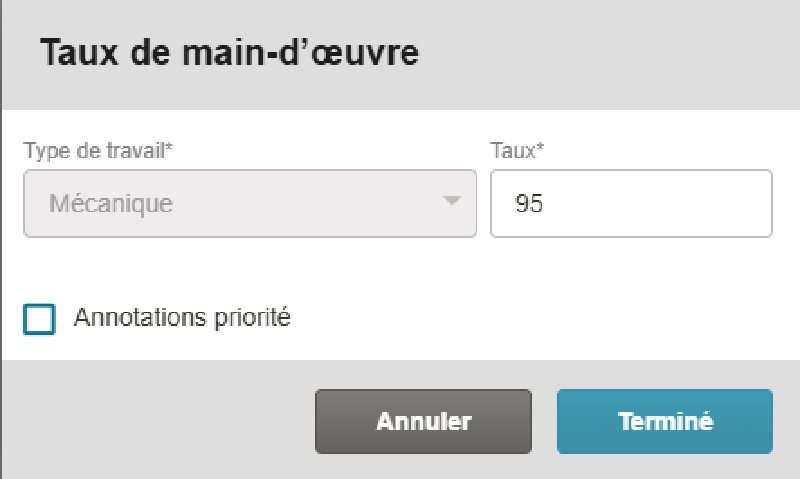Click the value 95 in Taux field
800x479 pixels.
click(x=529, y=204)
